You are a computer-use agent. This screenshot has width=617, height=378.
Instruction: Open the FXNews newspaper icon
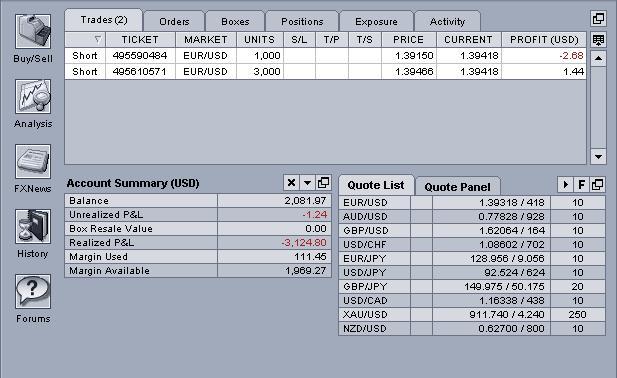coord(33,161)
